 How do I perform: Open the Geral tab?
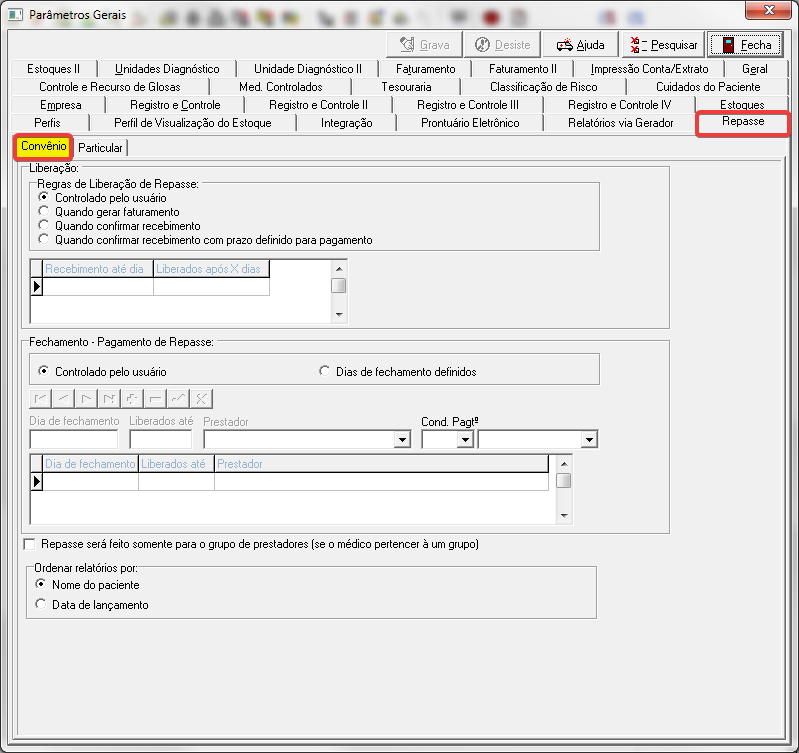click(x=755, y=69)
